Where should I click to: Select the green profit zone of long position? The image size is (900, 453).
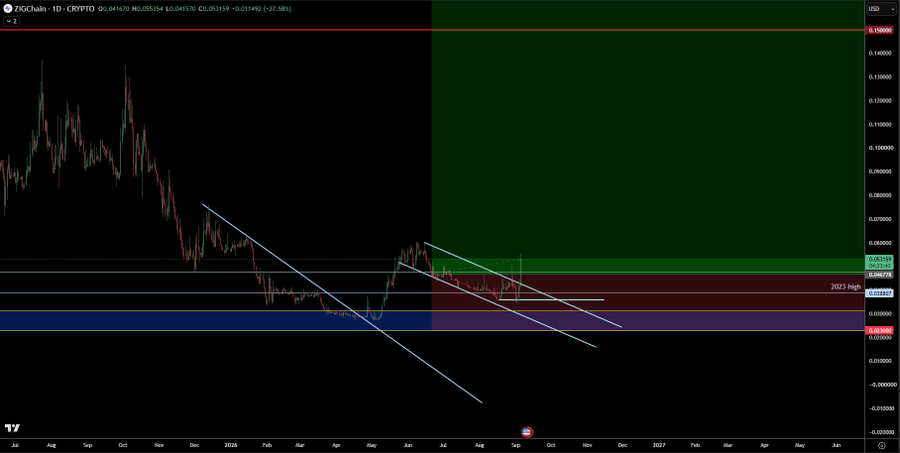(x=647, y=137)
